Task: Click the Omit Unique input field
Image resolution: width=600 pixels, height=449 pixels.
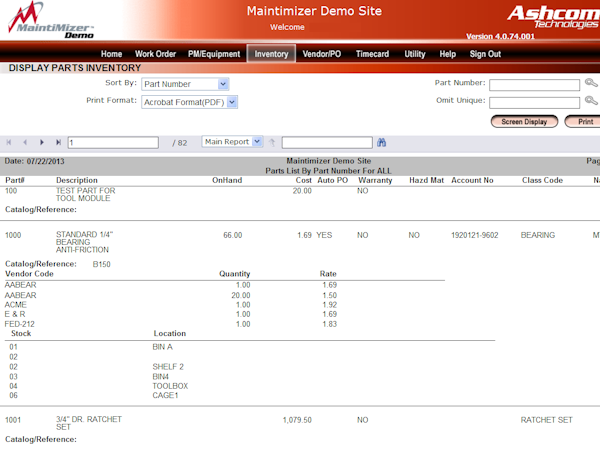Action: tap(535, 103)
